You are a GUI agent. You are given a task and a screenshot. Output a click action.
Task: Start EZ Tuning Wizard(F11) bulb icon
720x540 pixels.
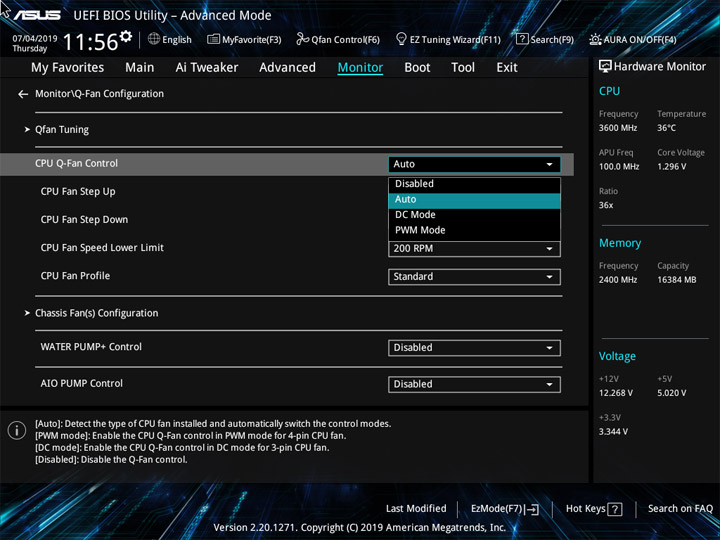click(x=401, y=39)
